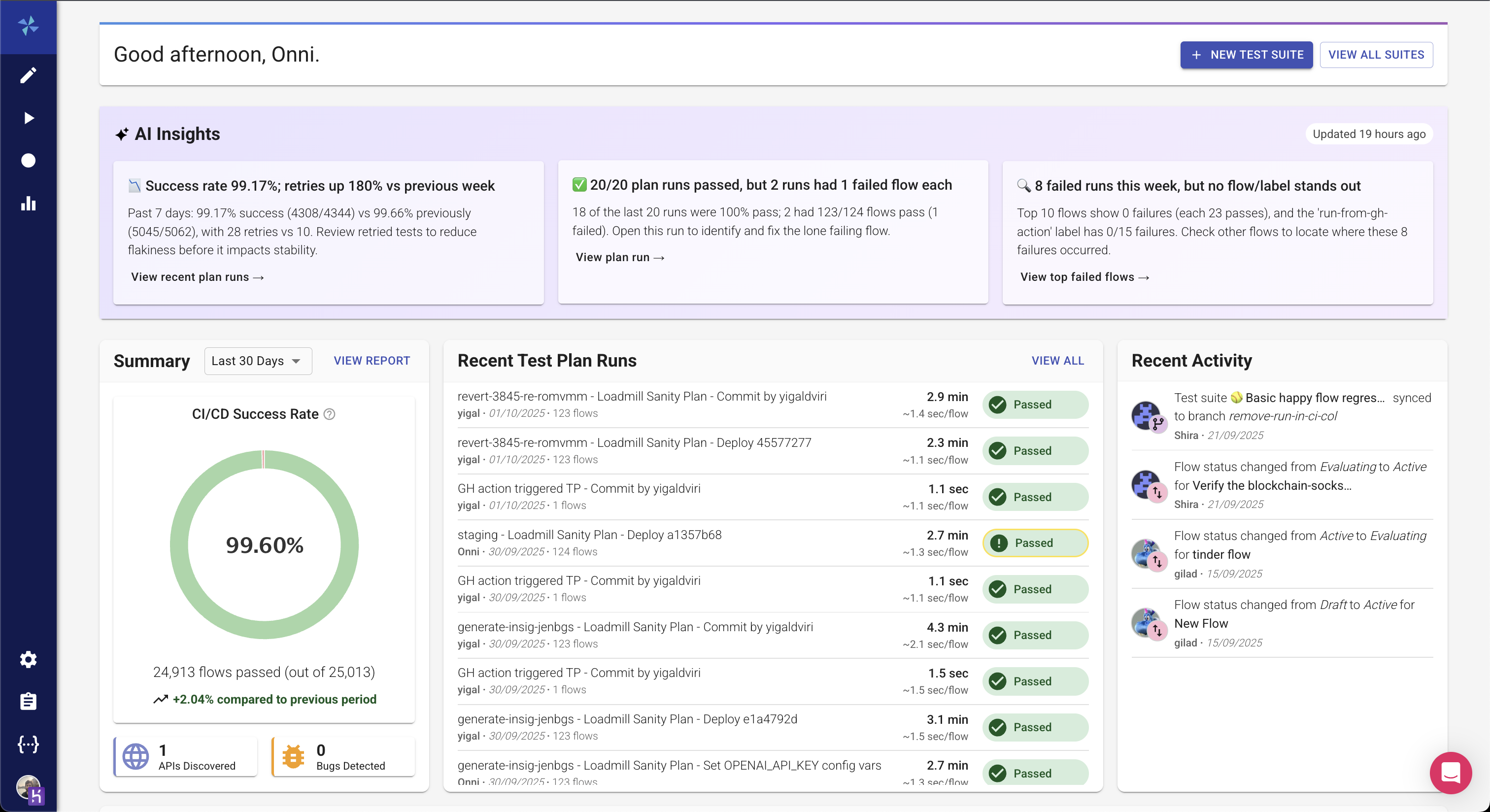The image size is (1490, 812).
Task: Click the record circle icon in sidebar
Action: click(28, 161)
